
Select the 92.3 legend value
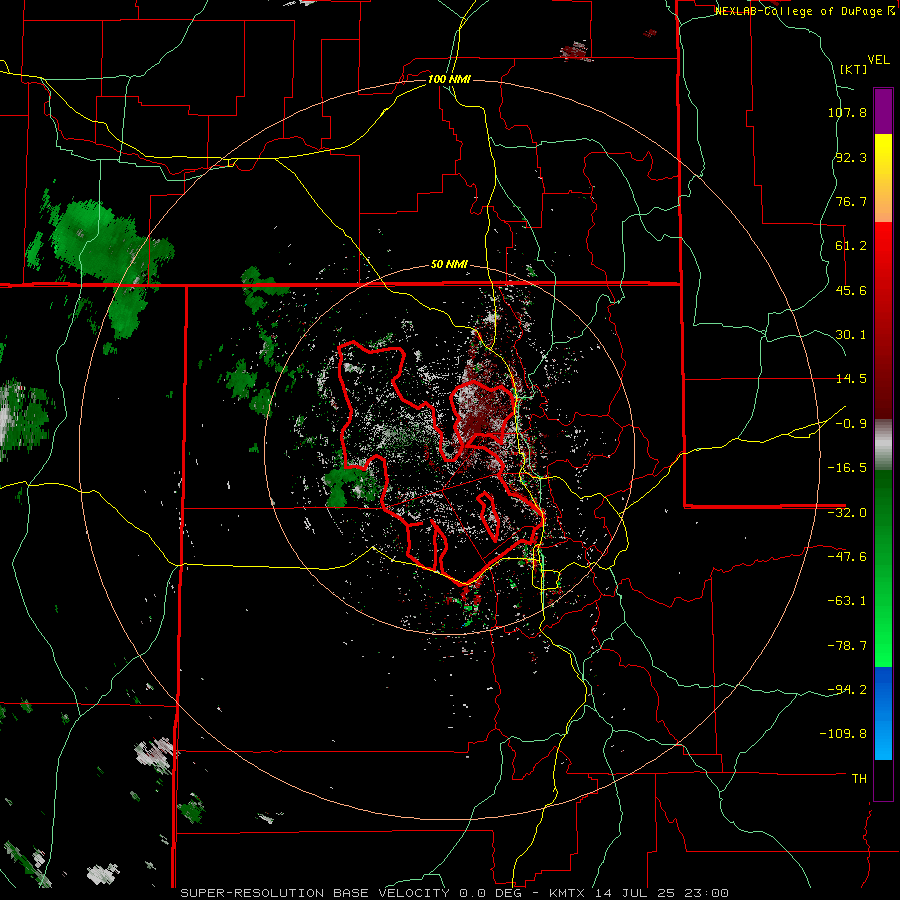pyautogui.click(x=851, y=157)
